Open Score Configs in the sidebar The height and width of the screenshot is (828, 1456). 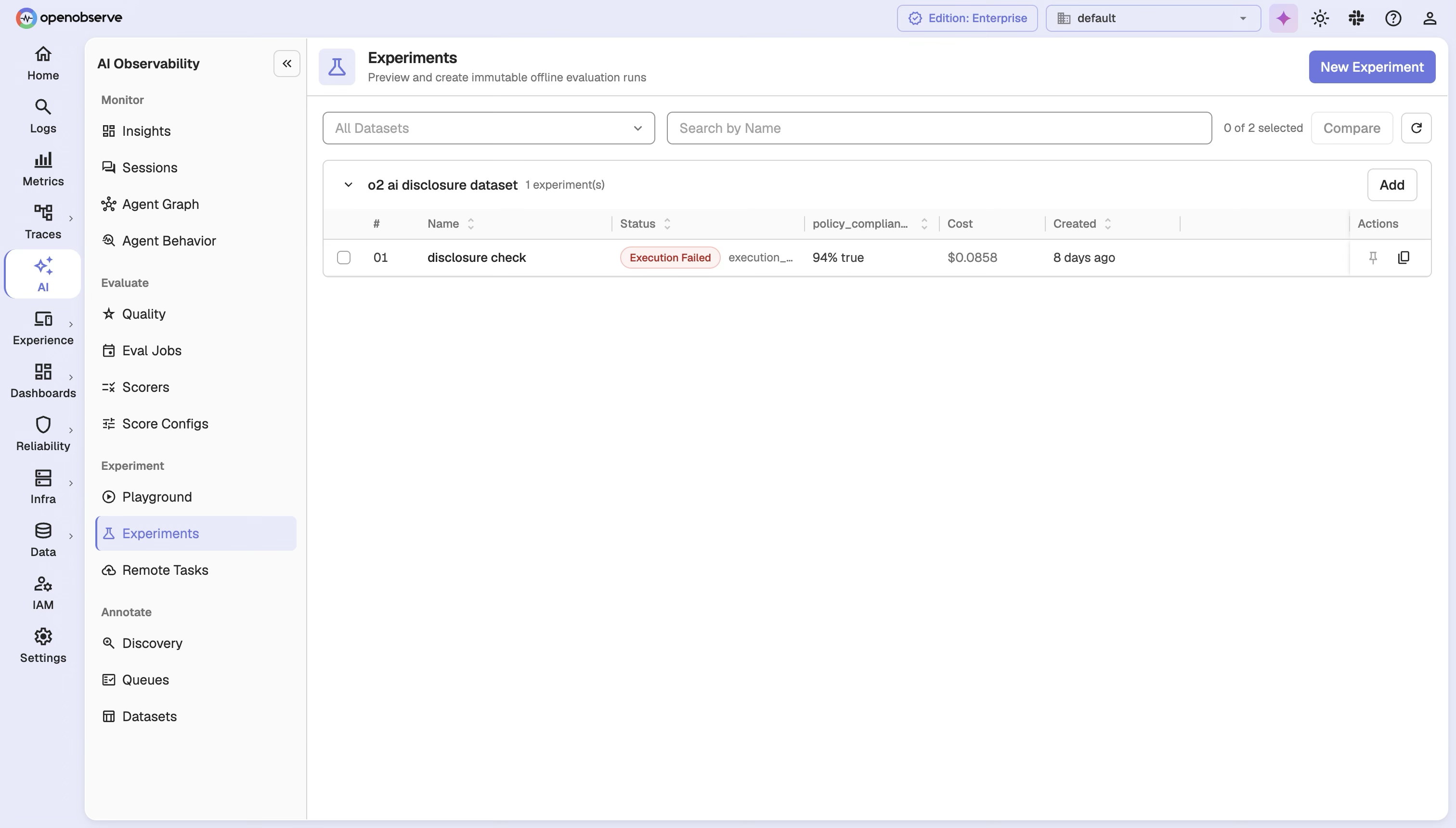pyautogui.click(x=195, y=424)
